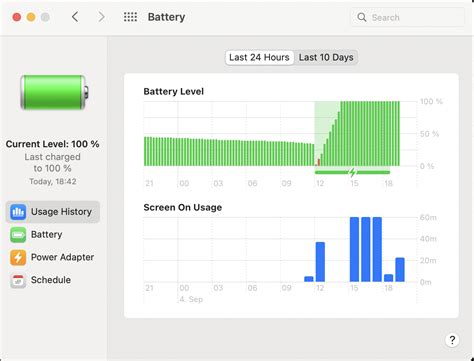Click in the Search field
474x361 pixels.
tap(407, 17)
